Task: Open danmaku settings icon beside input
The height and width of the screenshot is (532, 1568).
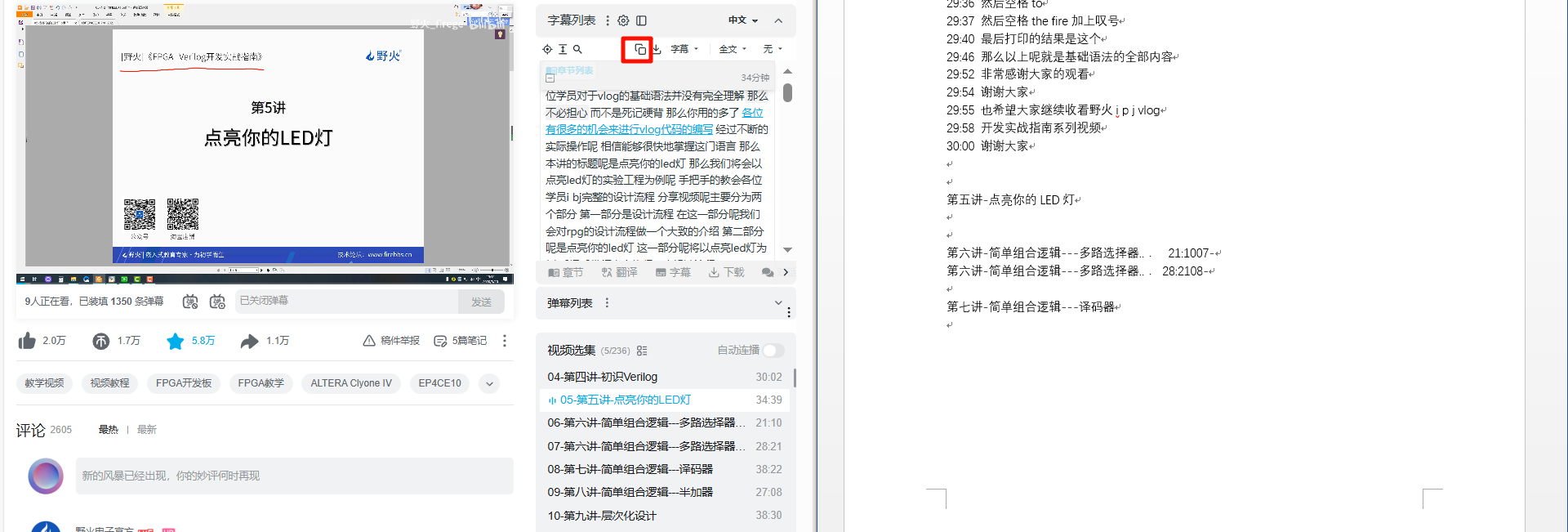Action: click(217, 302)
